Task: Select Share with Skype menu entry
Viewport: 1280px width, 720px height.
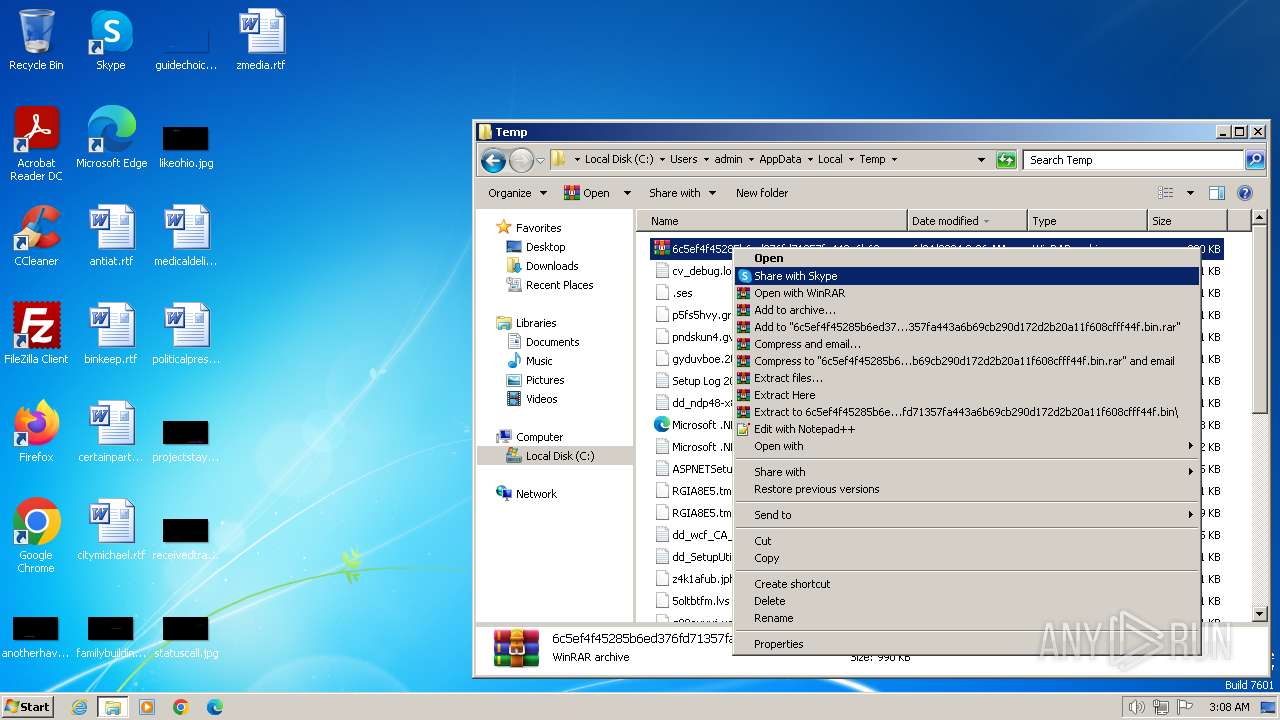Action: point(967,276)
